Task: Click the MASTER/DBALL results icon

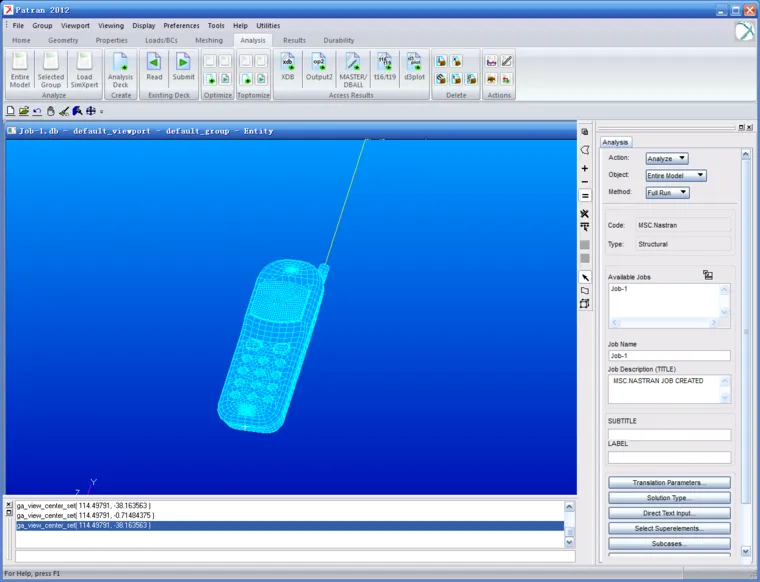Action: pos(353,70)
